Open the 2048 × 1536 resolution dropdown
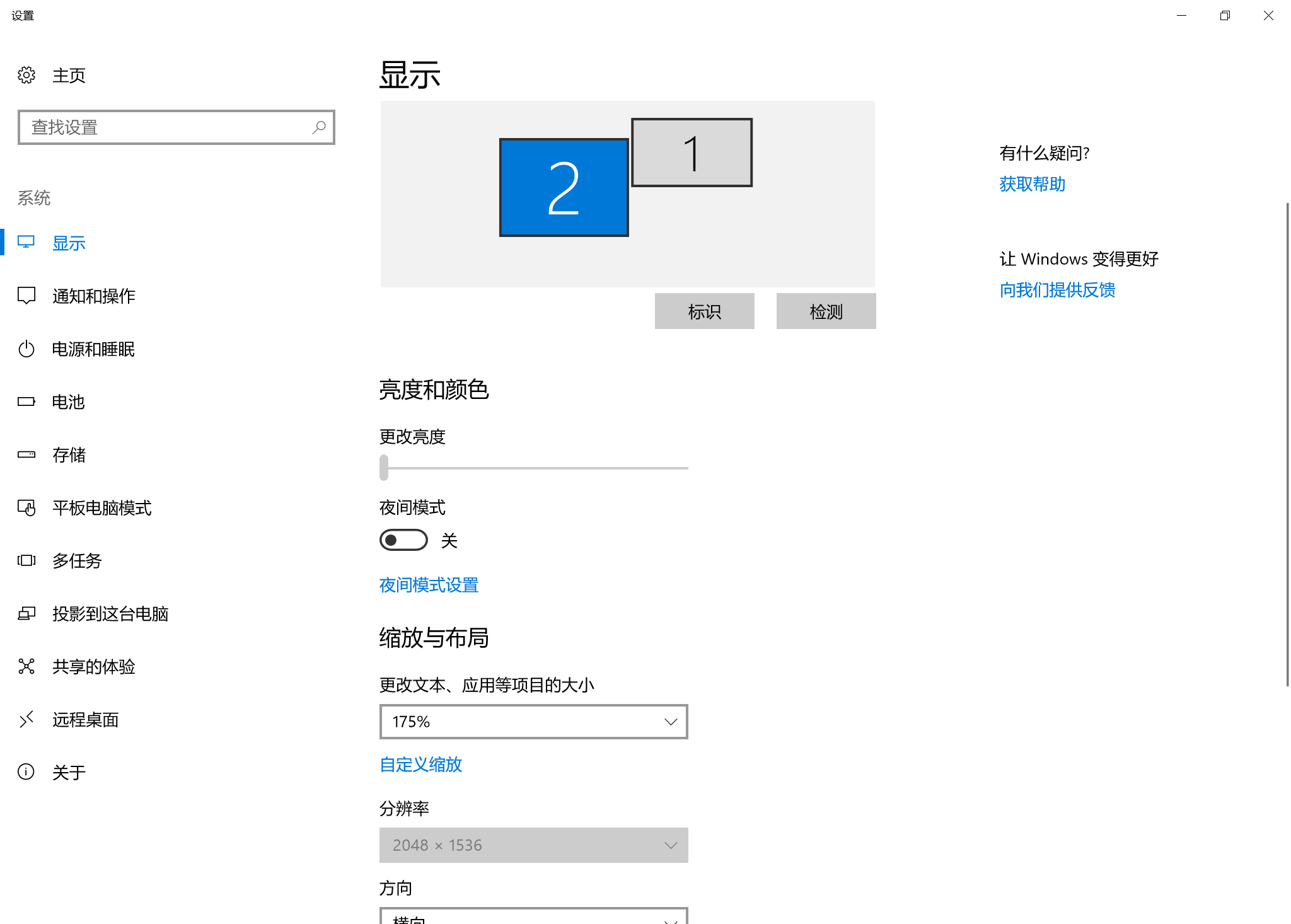Viewport: 1291px width, 924px height. [x=533, y=845]
